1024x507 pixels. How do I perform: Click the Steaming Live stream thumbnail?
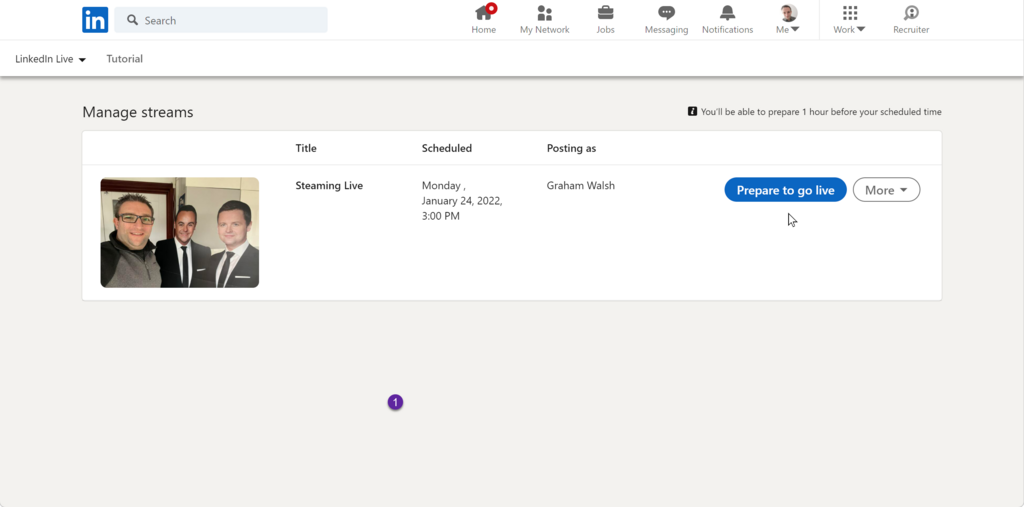click(x=180, y=233)
